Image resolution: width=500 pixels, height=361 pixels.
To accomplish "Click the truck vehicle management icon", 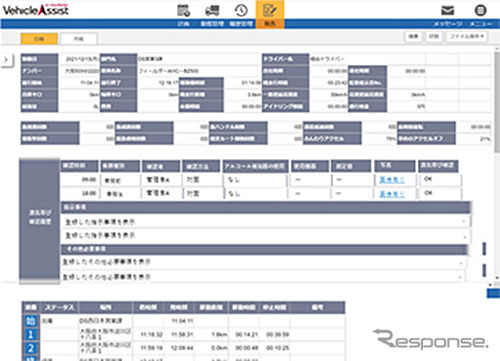I will click(212, 11).
